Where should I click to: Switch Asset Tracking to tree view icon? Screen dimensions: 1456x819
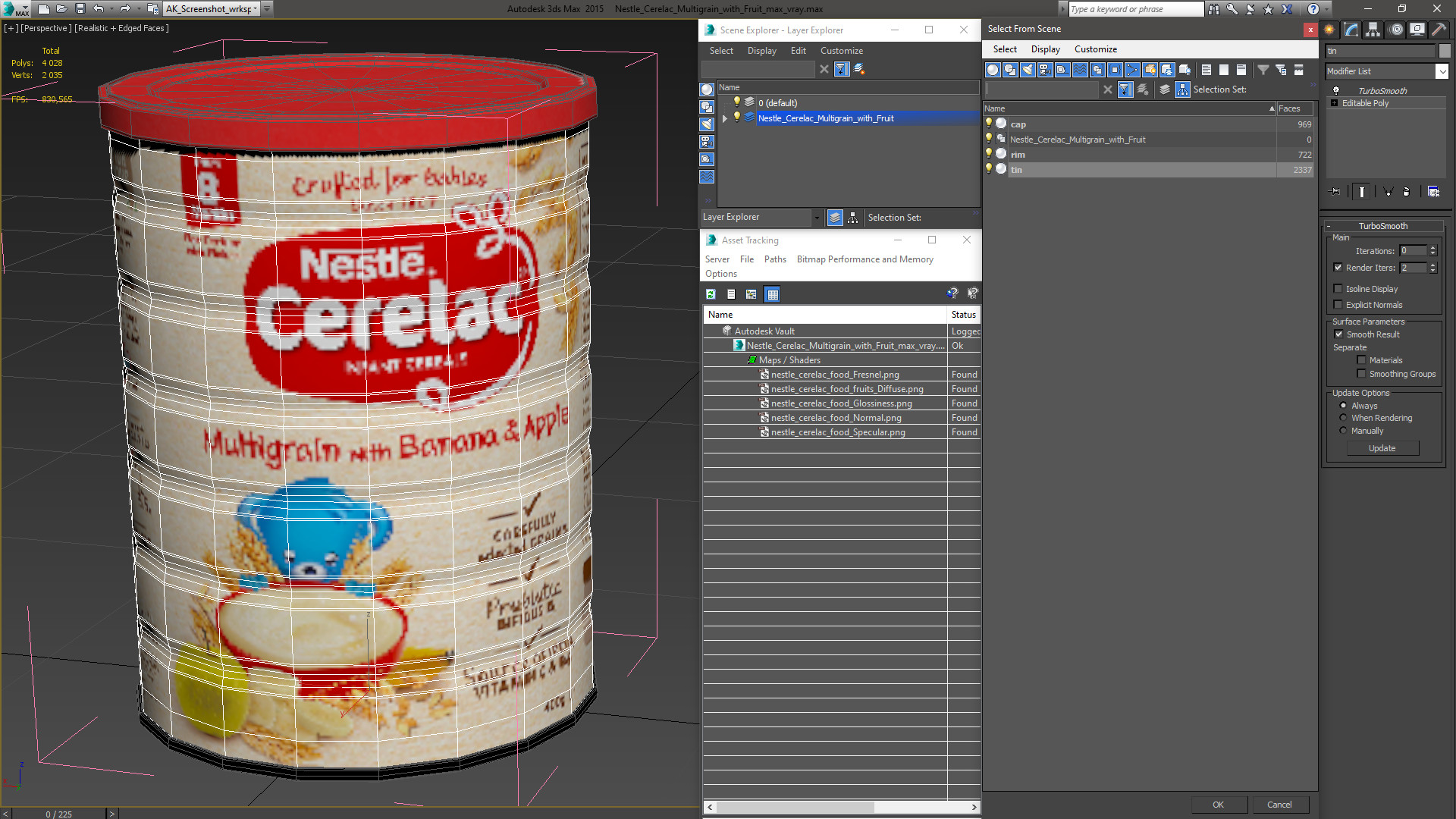tap(751, 294)
